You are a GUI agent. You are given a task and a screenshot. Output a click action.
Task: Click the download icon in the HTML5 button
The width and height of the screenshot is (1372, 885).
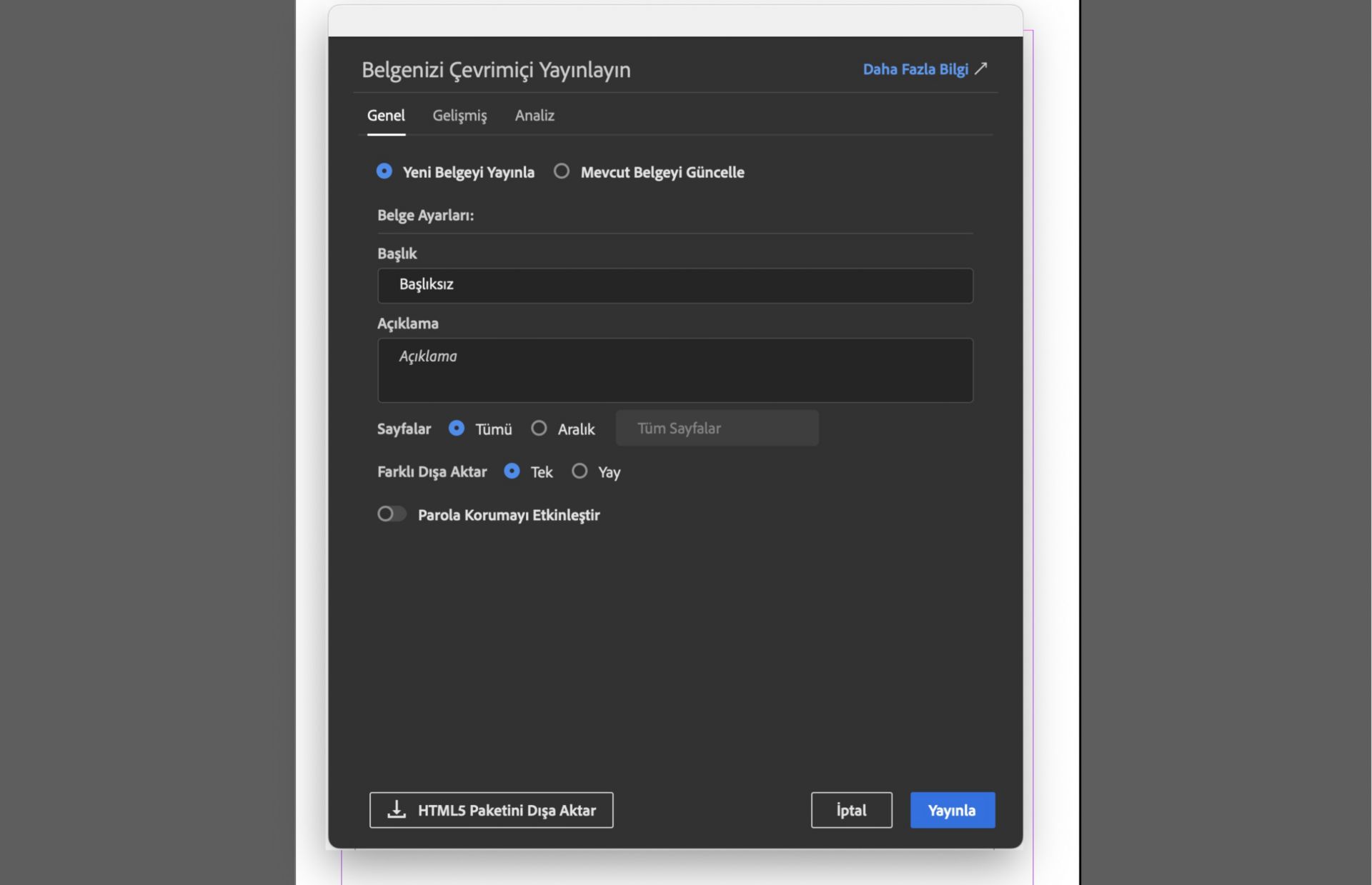coord(397,809)
